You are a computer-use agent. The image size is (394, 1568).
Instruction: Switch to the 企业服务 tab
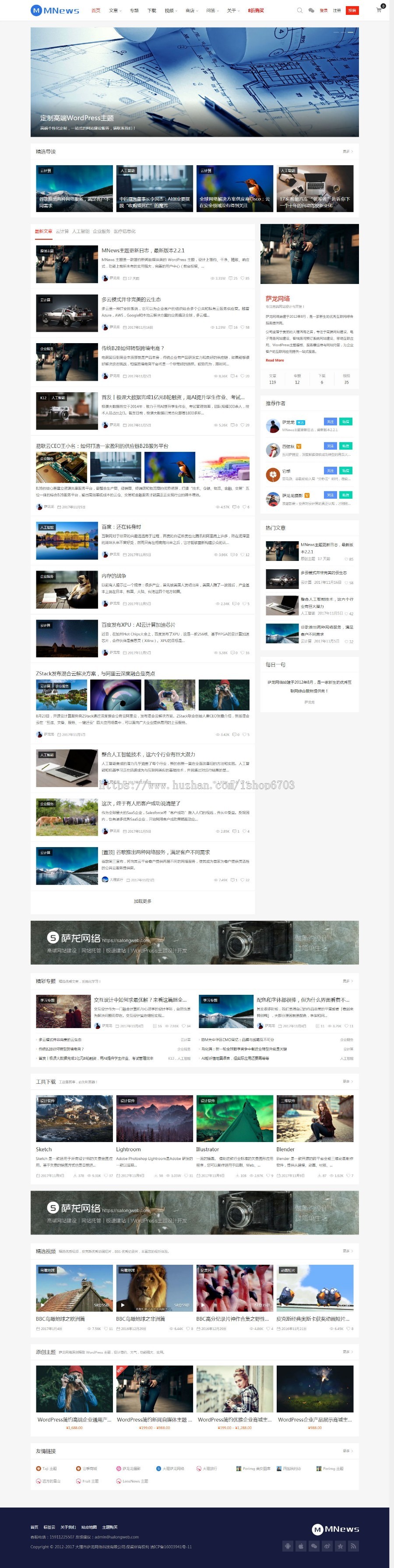tap(102, 231)
